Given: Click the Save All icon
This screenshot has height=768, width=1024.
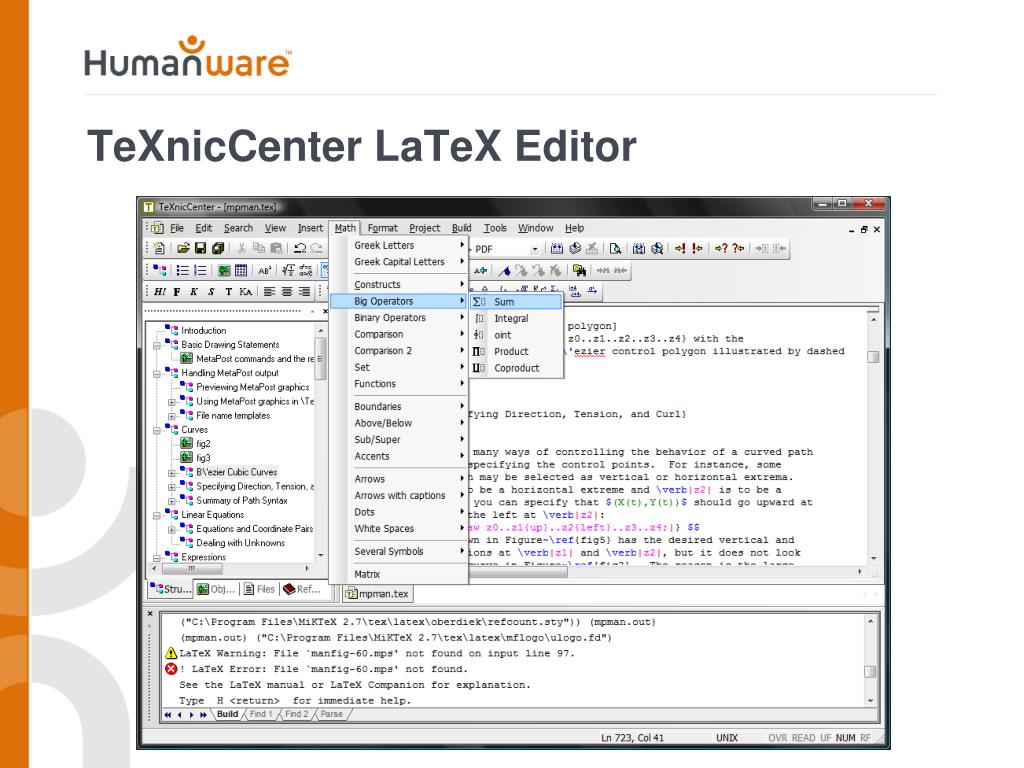Looking at the screenshot, I should (x=218, y=248).
